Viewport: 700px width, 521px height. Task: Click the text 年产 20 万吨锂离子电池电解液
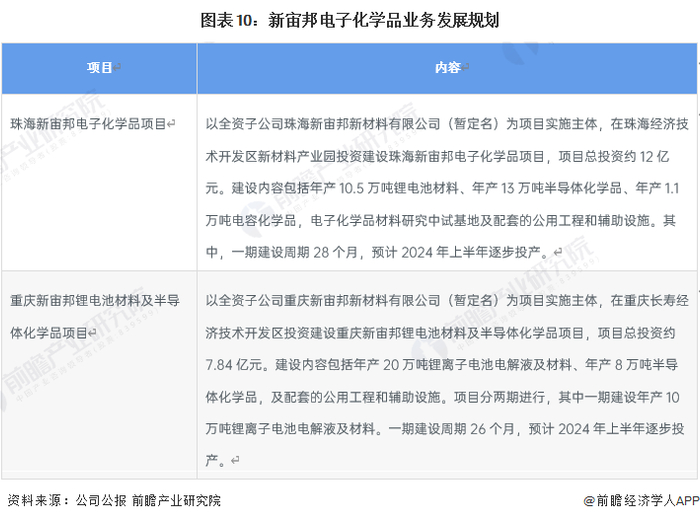[446, 365]
